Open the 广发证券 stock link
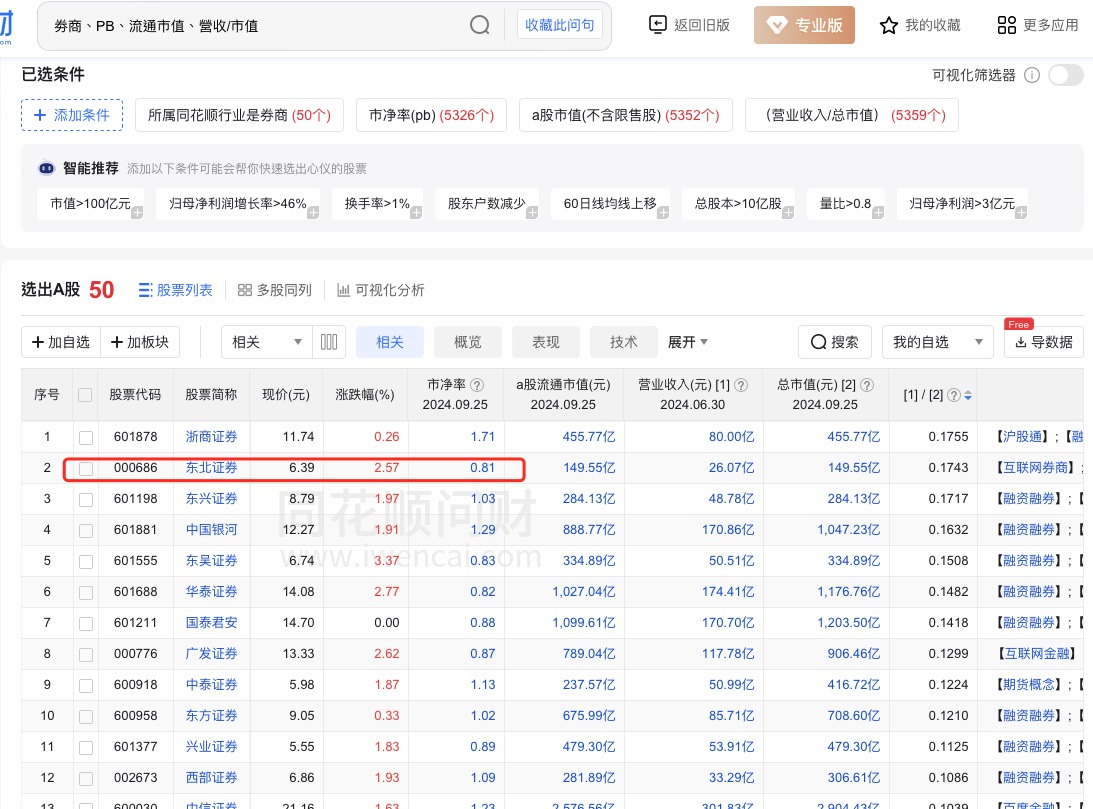This screenshot has height=809, width=1093. [x=211, y=654]
